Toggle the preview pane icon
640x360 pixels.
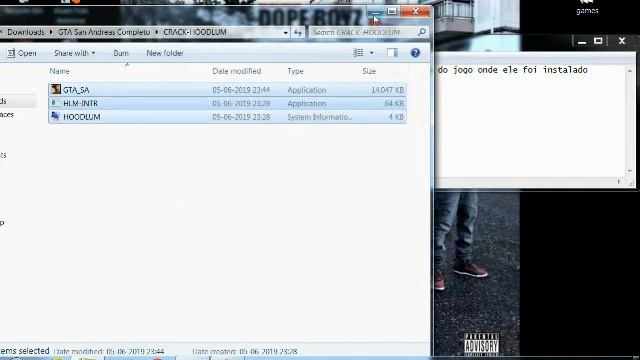coord(392,53)
